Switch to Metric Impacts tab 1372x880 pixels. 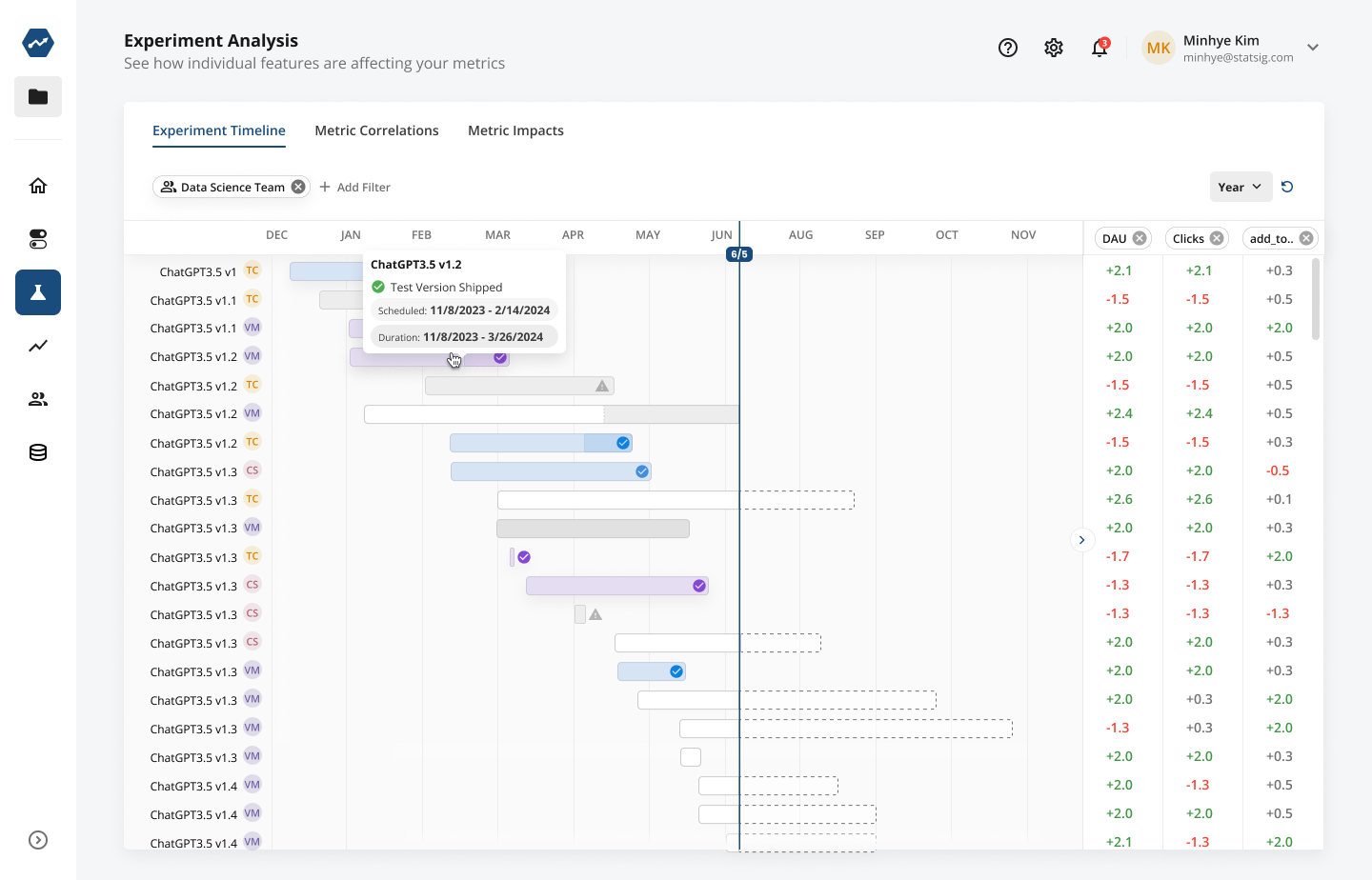click(x=515, y=130)
